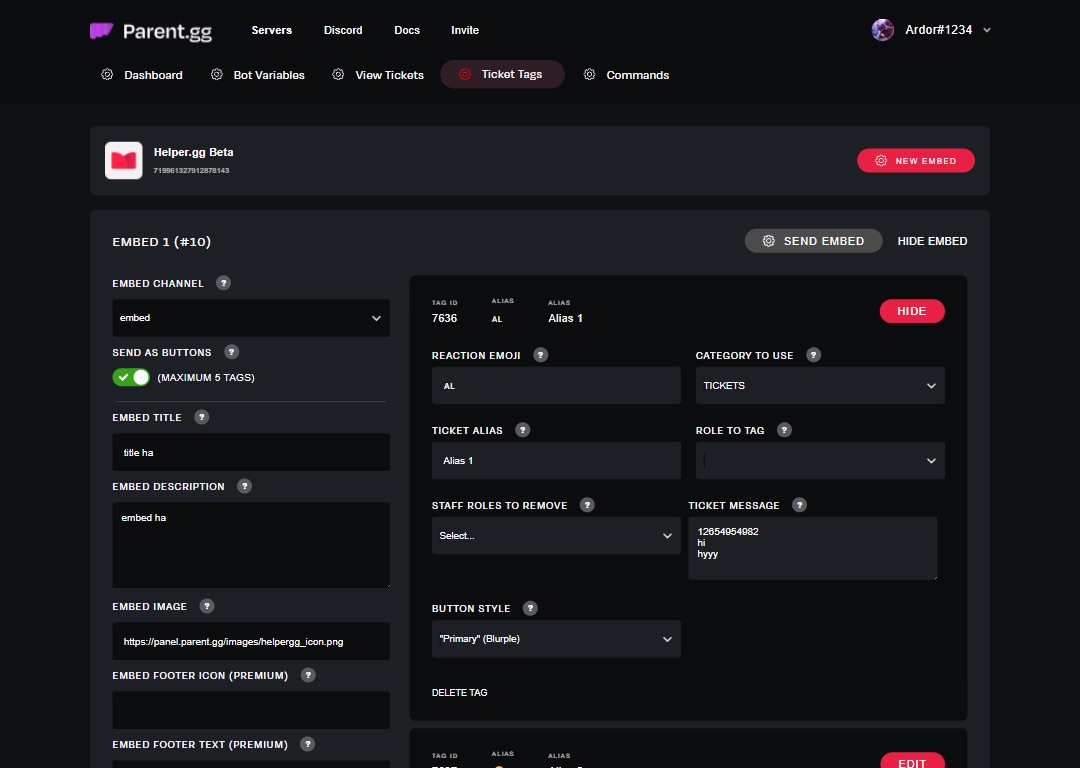Click the Helper.gg Beta server name
1080x768 pixels.
194,152
